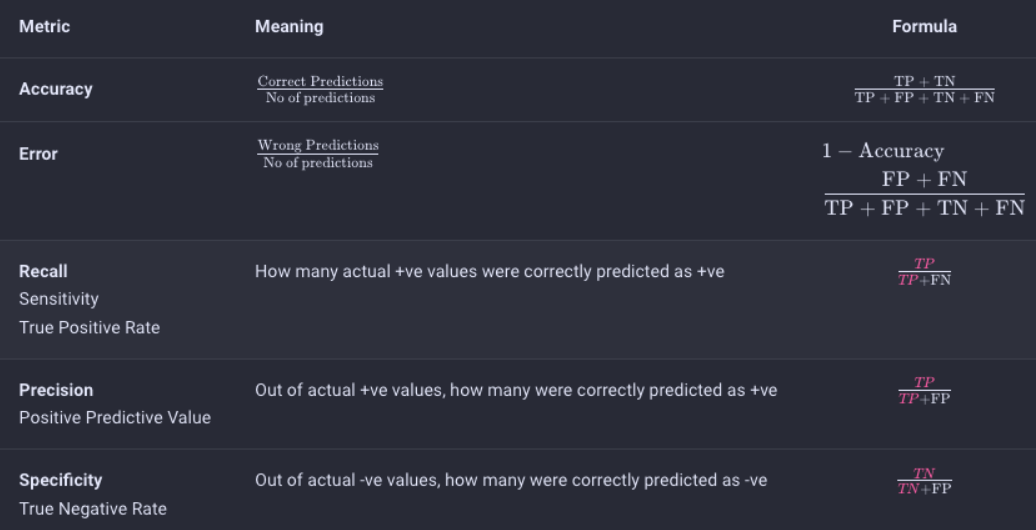Click the Formula column header
This screenshot has height=530, width=1036.
pyautogui.click(x=924, y=26)
